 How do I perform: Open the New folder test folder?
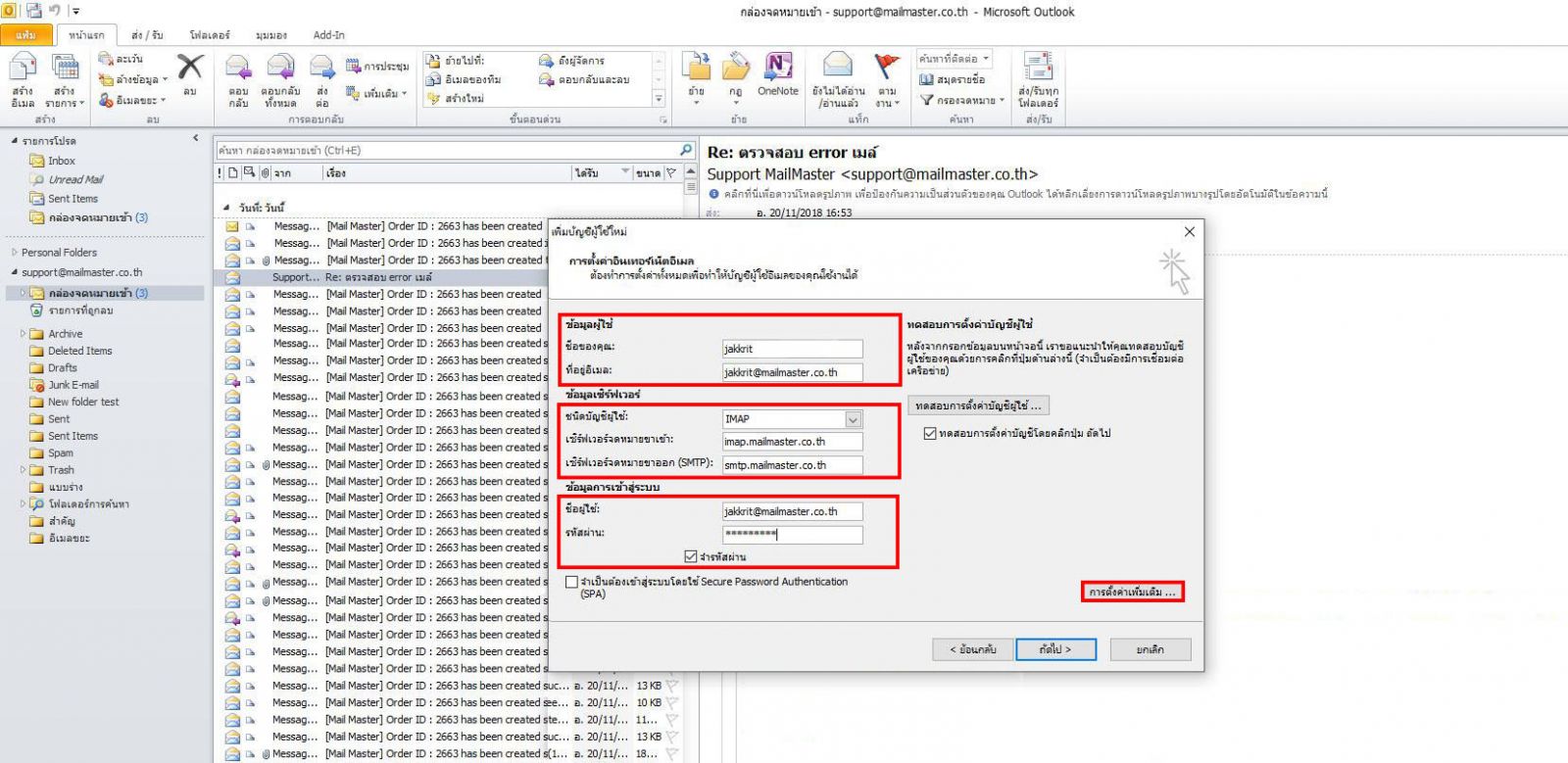click(x=82, y=402)
